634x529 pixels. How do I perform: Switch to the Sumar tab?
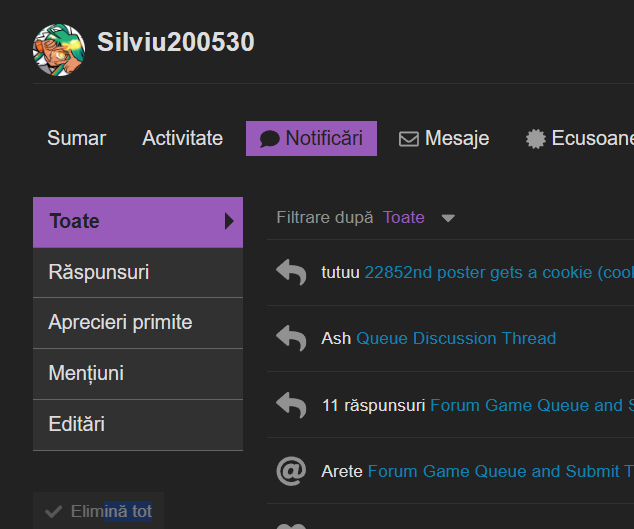coord(76,138)
